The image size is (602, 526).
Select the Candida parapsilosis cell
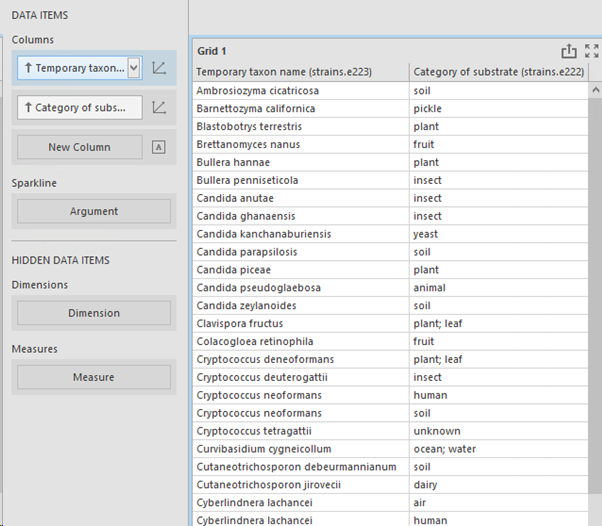[248, 252]
